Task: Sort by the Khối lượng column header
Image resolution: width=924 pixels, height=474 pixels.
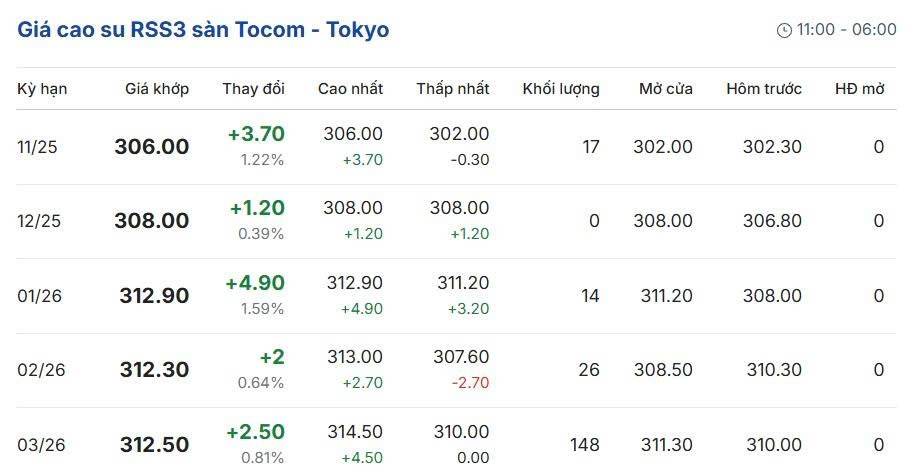Action: 561,89
